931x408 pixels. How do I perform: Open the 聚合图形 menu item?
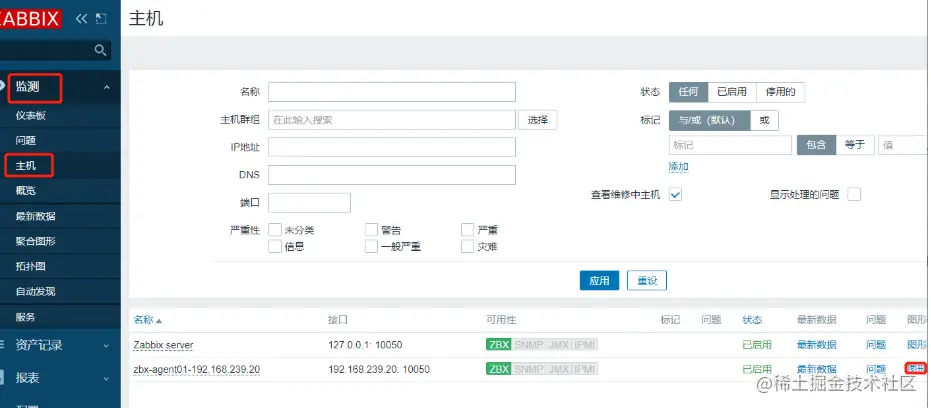[x=36, y=241]
